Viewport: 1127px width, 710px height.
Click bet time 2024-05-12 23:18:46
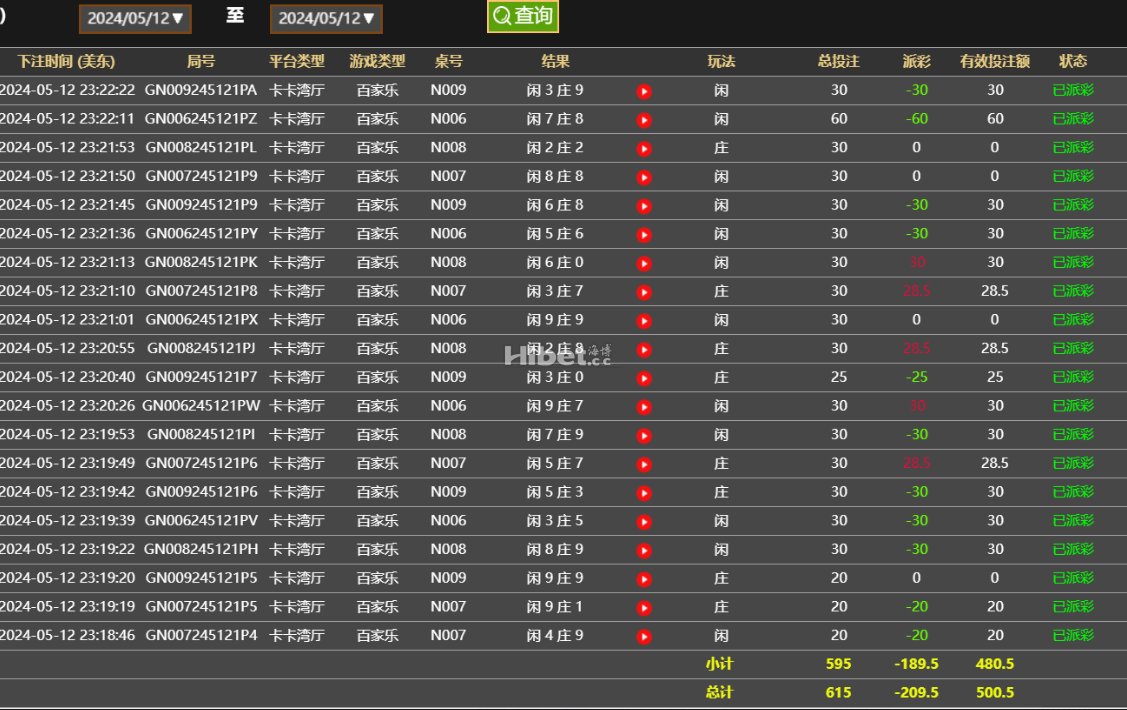click(68, 635)
